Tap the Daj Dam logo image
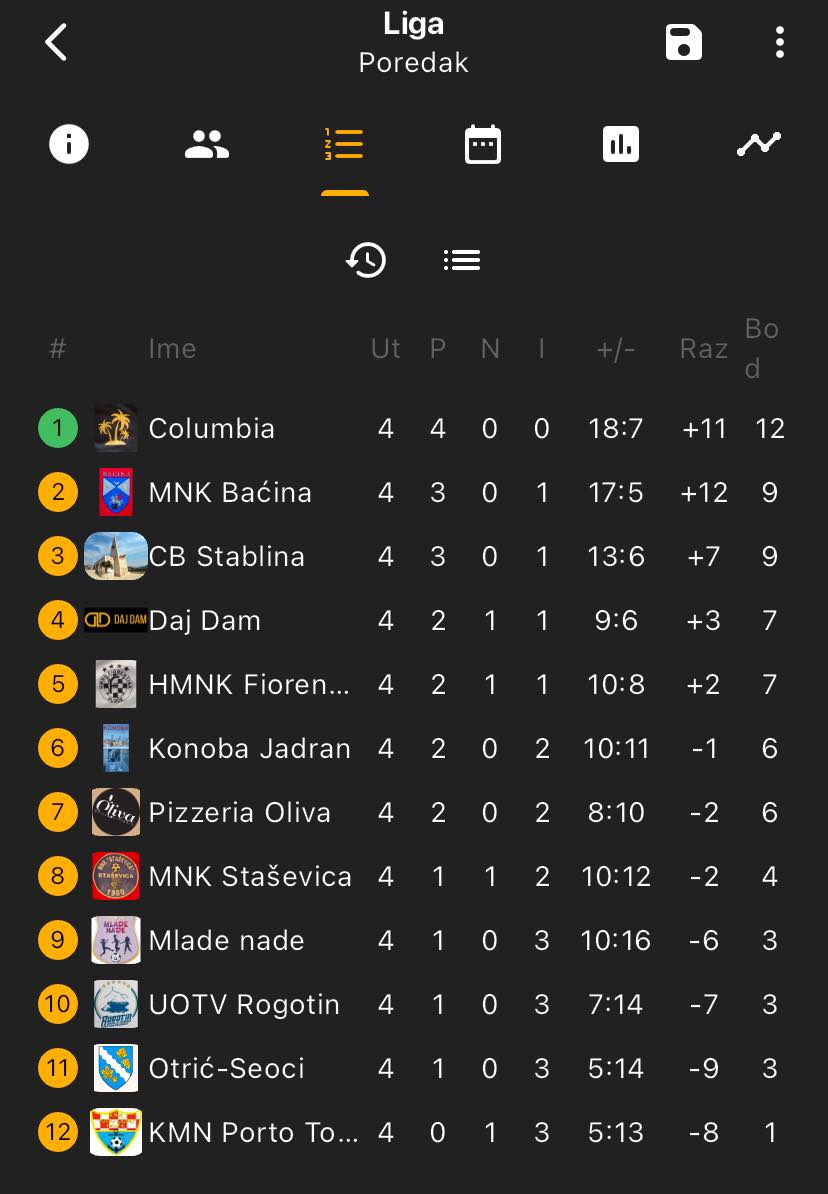The height and width of the screenshot is (1194, 828). point(116,620)
